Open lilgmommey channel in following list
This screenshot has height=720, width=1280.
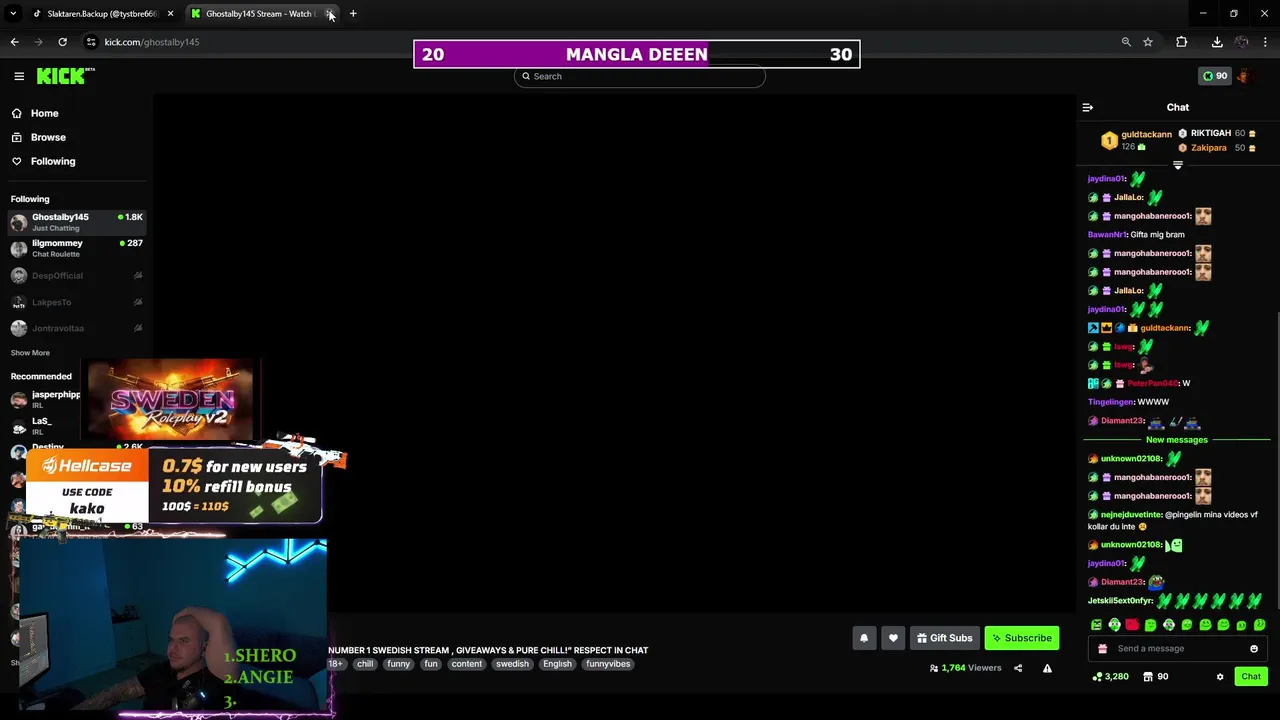[x=77, y=248]
